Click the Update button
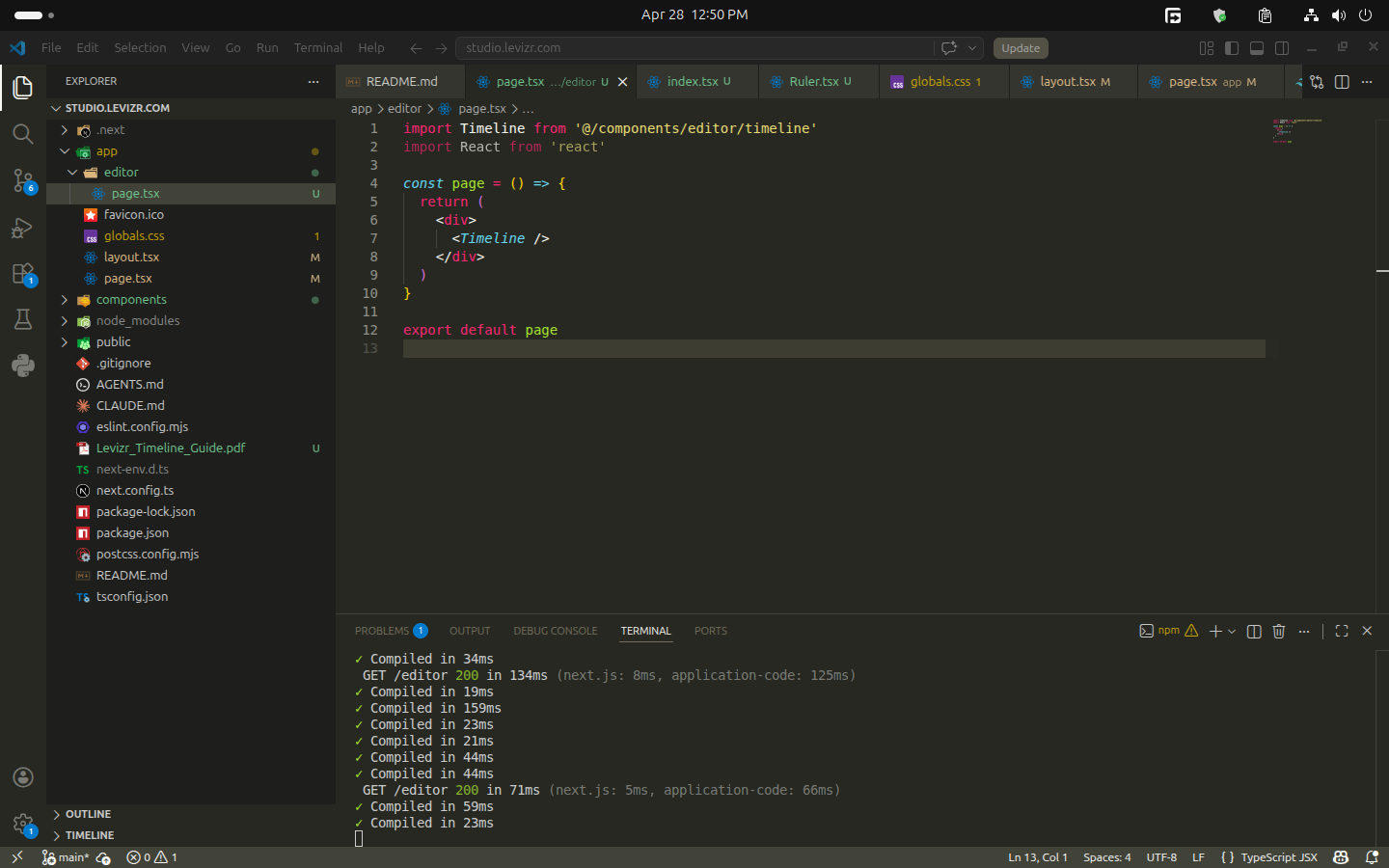Image resolution: width=1389 pixels, height=868 pixels. 1021,48
